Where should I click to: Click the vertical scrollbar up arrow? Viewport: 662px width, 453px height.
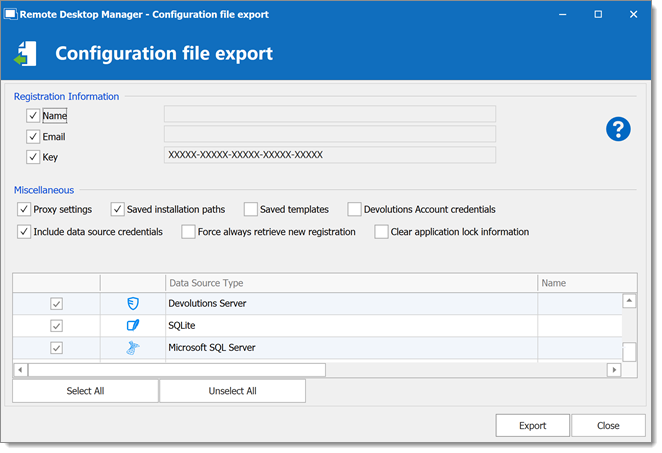[x=629, y=301]
